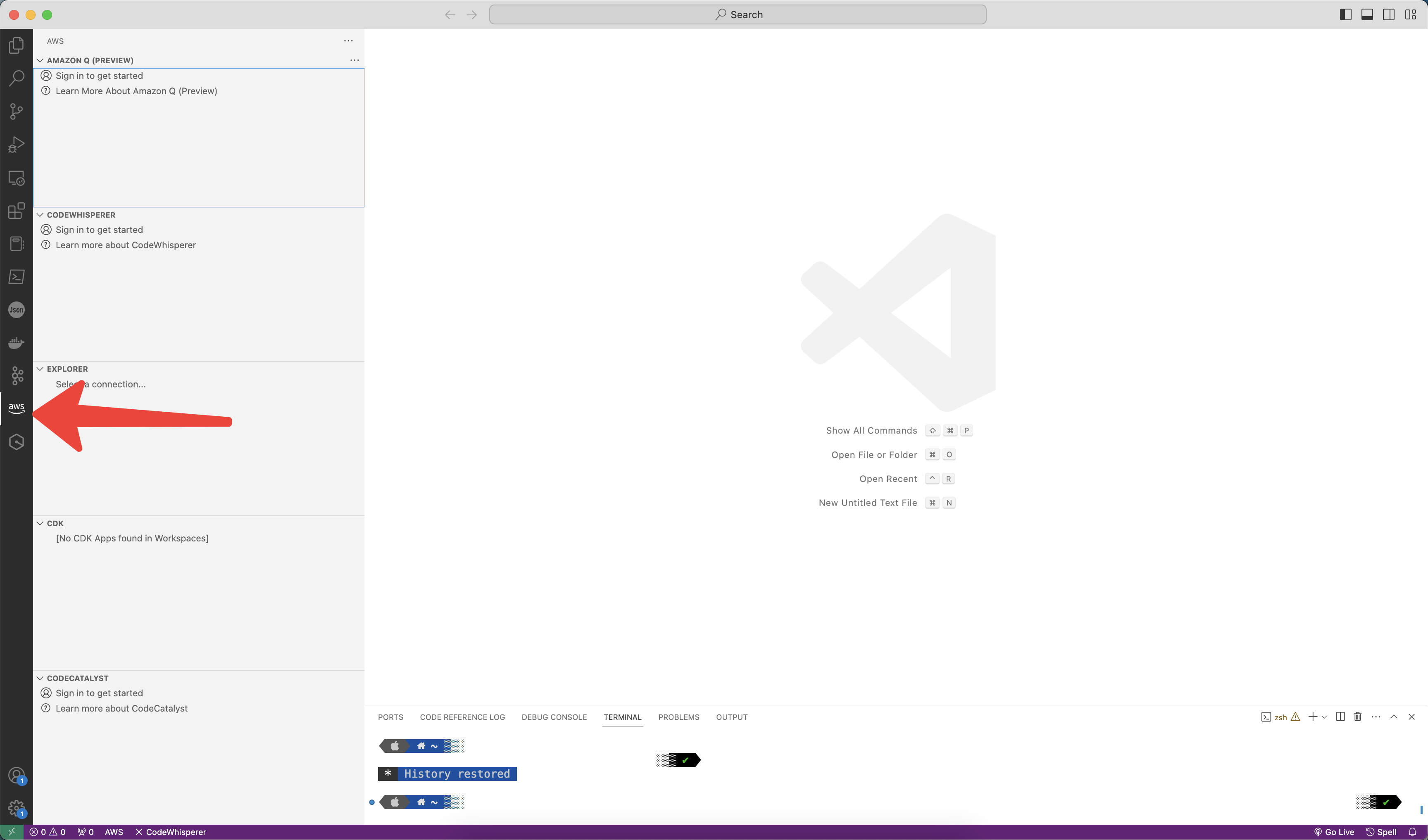Viewport: 1428px width, 840px height.
Task: Toggle bottom panel visibility in title bar
Action: (1367, 15)
